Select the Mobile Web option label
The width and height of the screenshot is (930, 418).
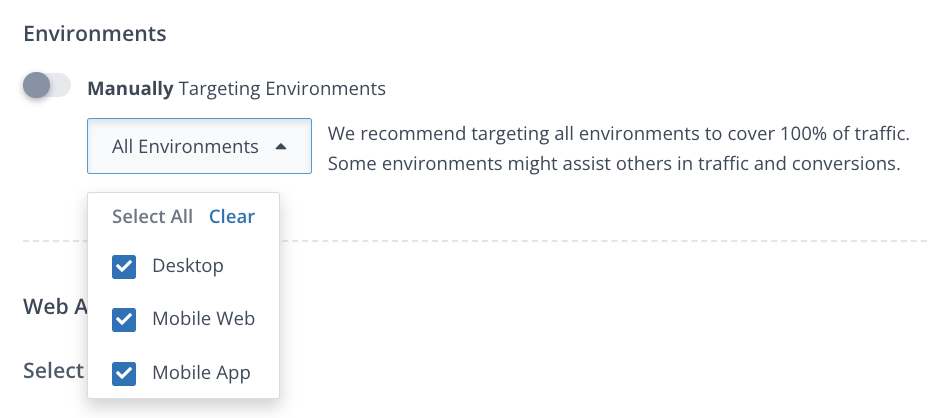click(203, 319)
